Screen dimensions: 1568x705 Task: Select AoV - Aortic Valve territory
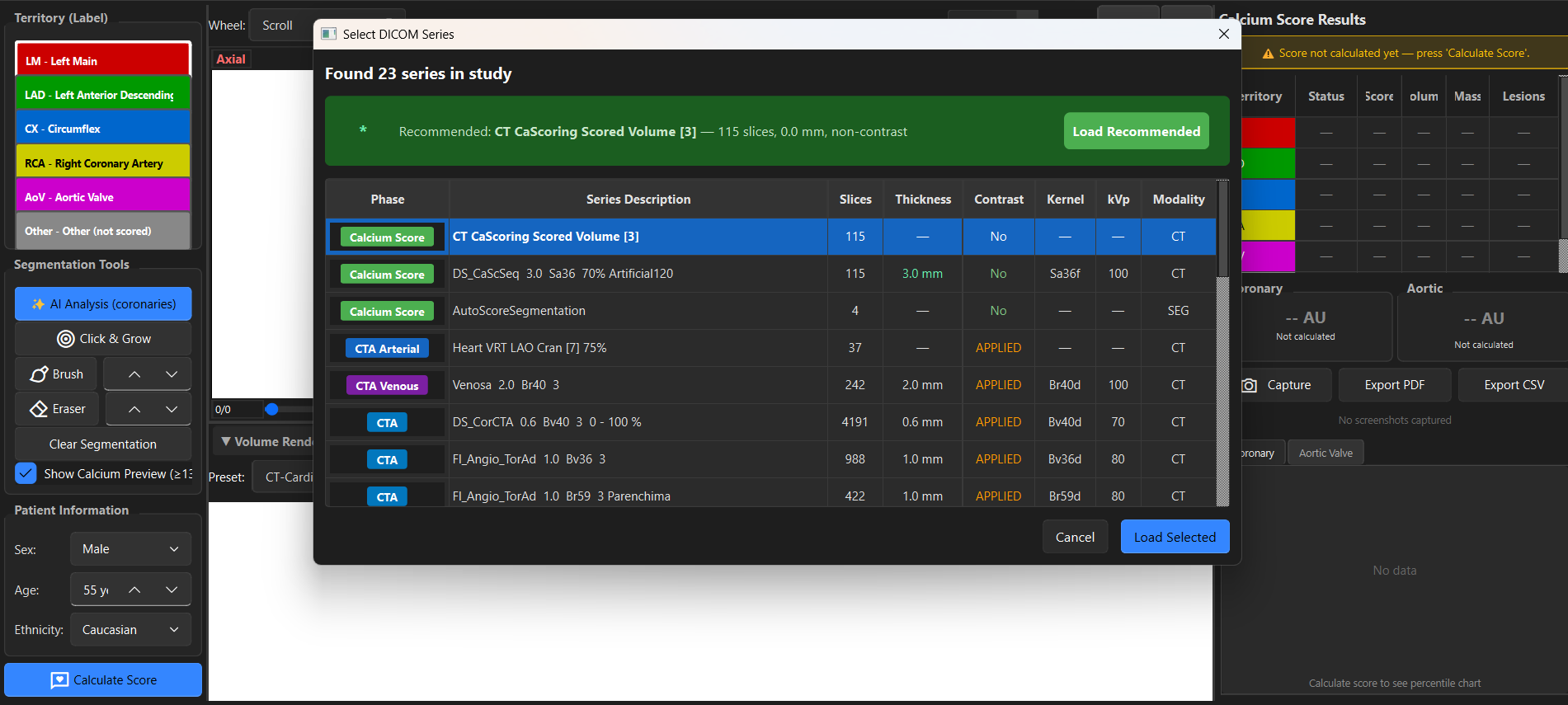pyautogui.click(x=103, y=197)
